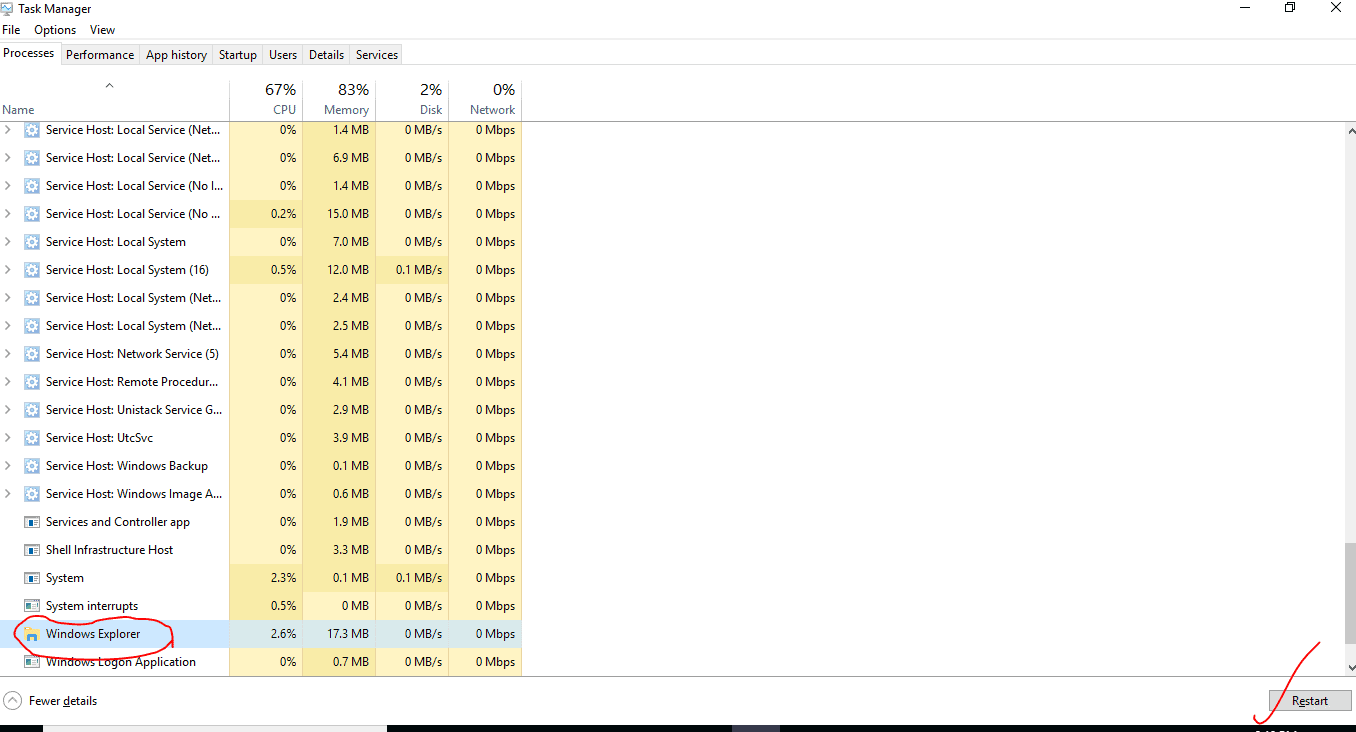The image size is (1356, 732).
Task: Click the System interrupts process icon
Action: coord(31,606)
